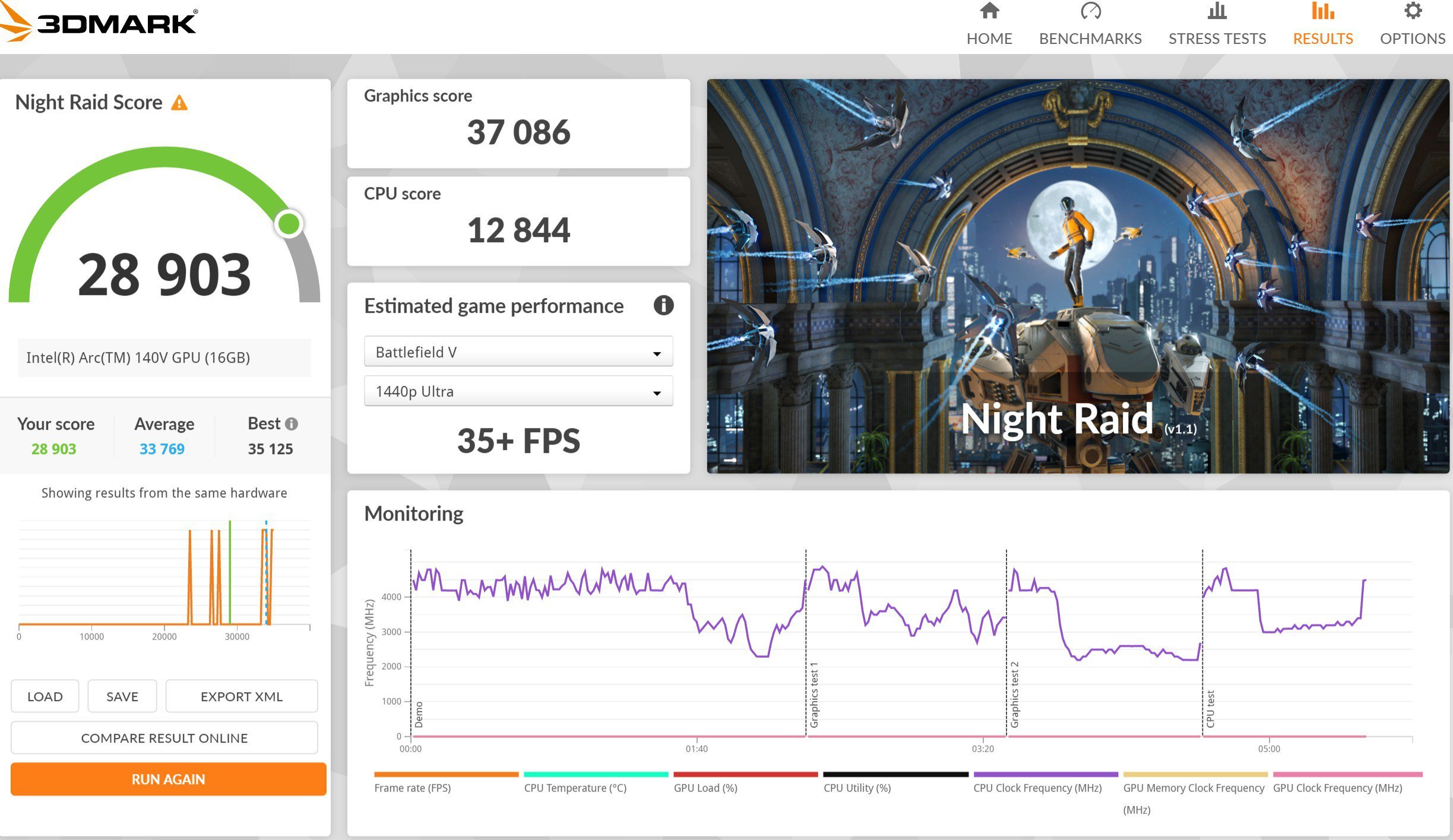Screen dimensions: 1453x840
Task: Open the Benchmarks section icon
Action: [1089, 13]
